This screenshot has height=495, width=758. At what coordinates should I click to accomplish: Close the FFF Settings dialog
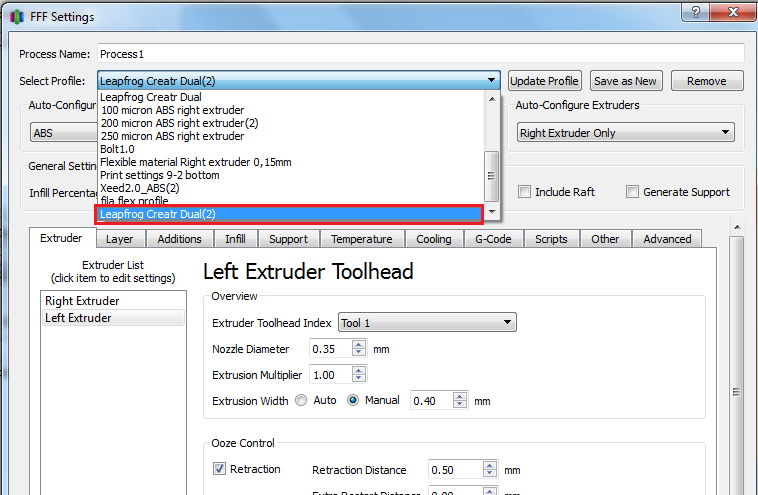pyautogui.click(x=733, y=12)
